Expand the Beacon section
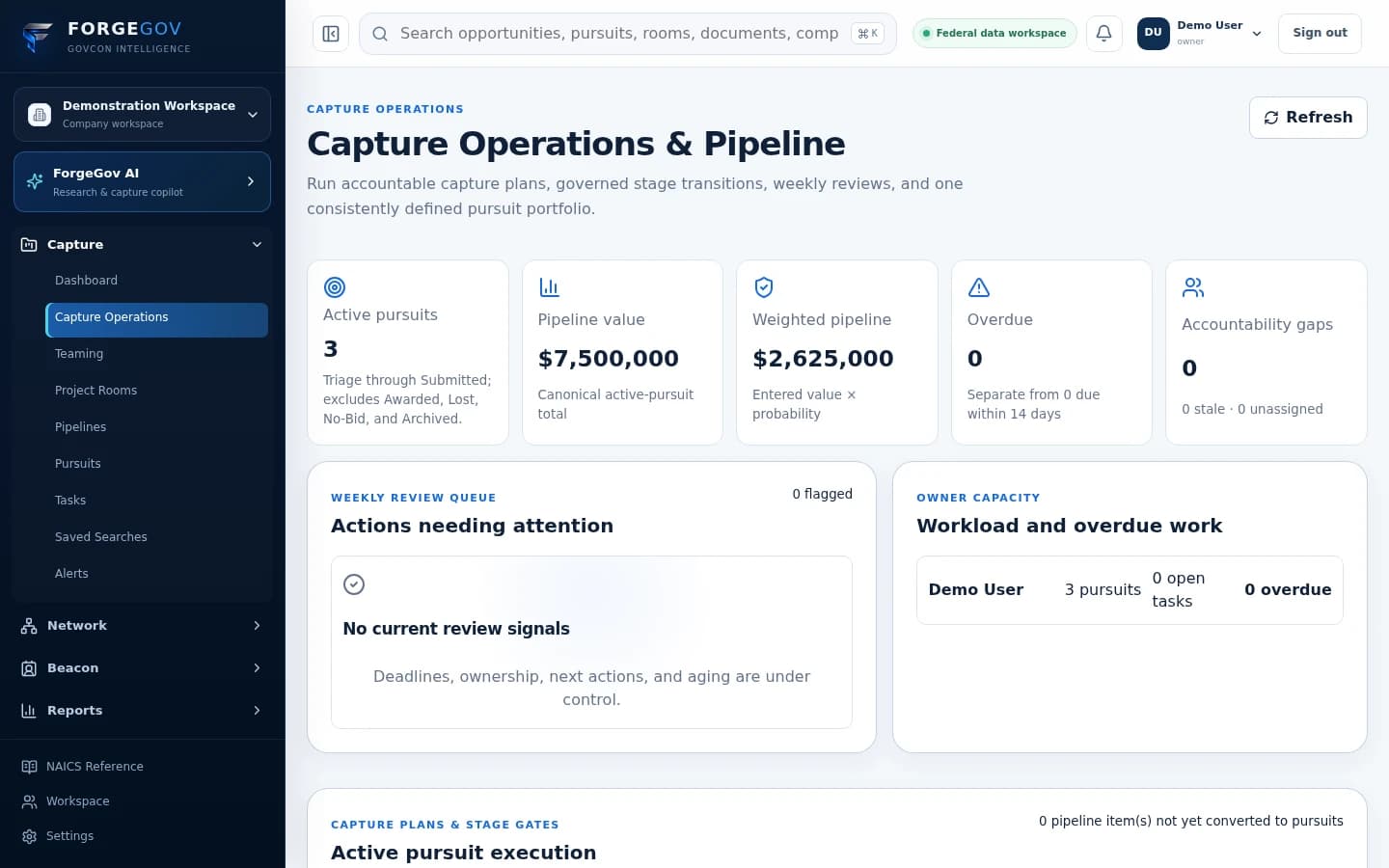 [142, 668]
